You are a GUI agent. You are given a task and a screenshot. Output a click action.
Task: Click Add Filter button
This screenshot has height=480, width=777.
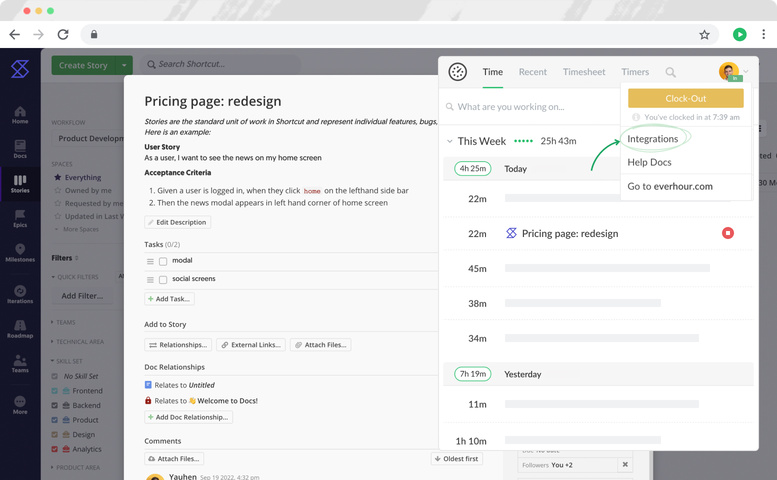pyautogui.click(x=82, y=296)
